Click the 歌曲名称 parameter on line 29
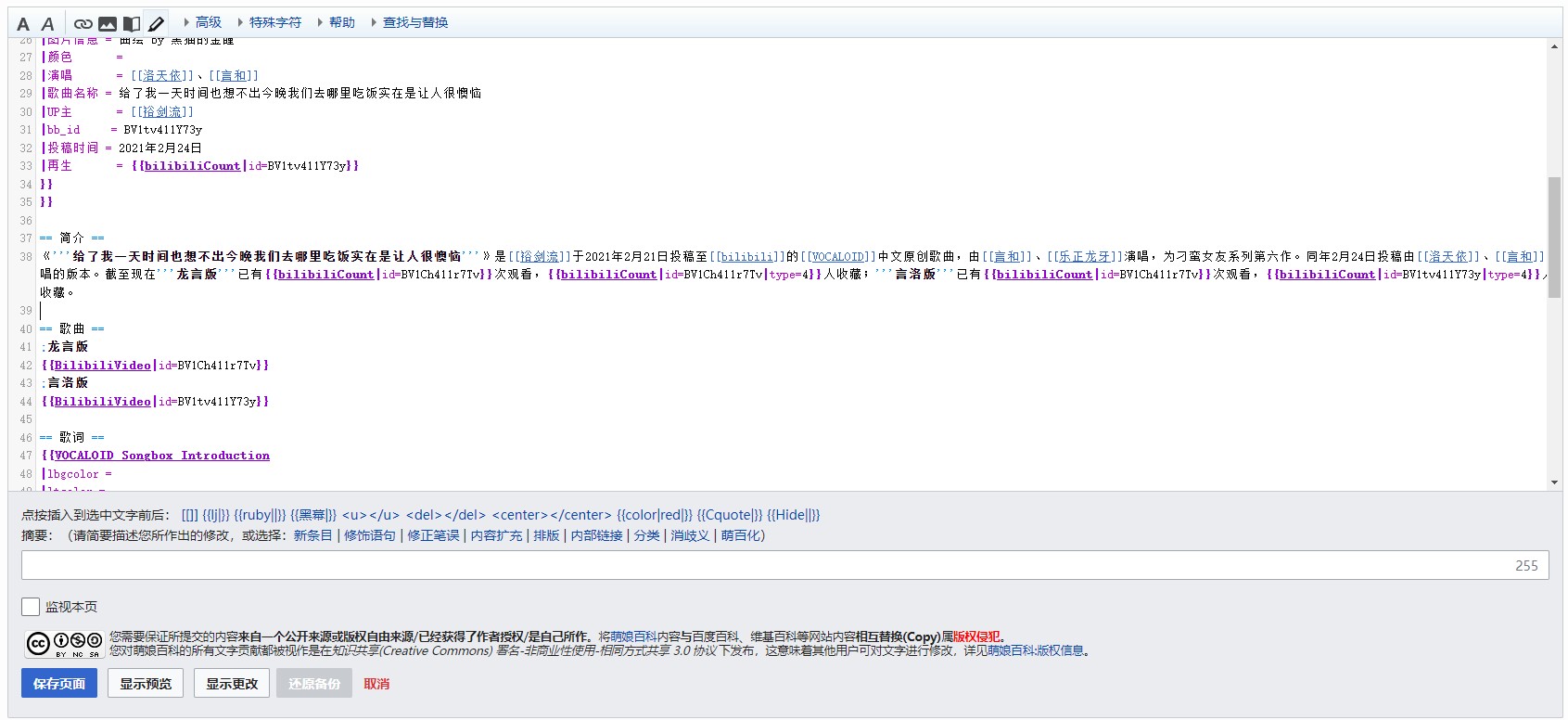Viewport: 1568px width, 720px height. (72, 93)
